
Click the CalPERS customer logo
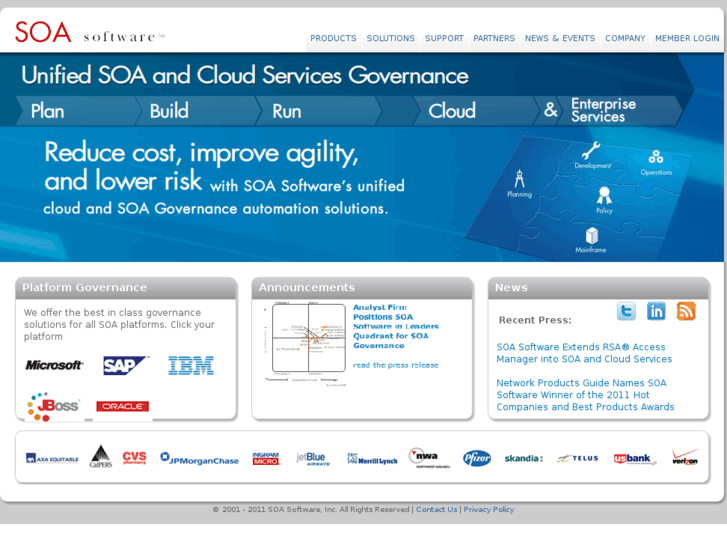(101, 457)
